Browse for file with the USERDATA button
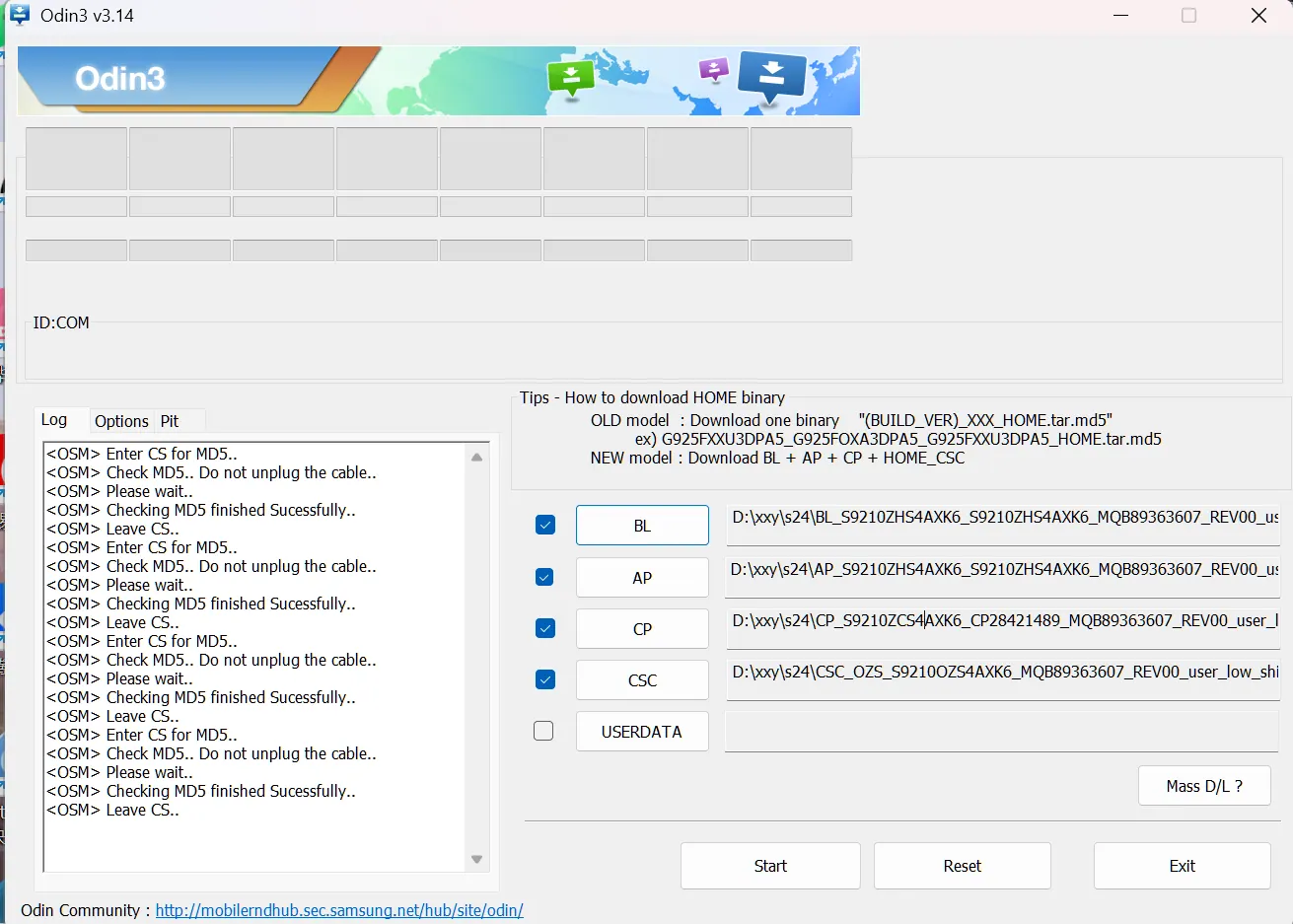This screenshot has width=1293, height=924. tap(642, 732)
